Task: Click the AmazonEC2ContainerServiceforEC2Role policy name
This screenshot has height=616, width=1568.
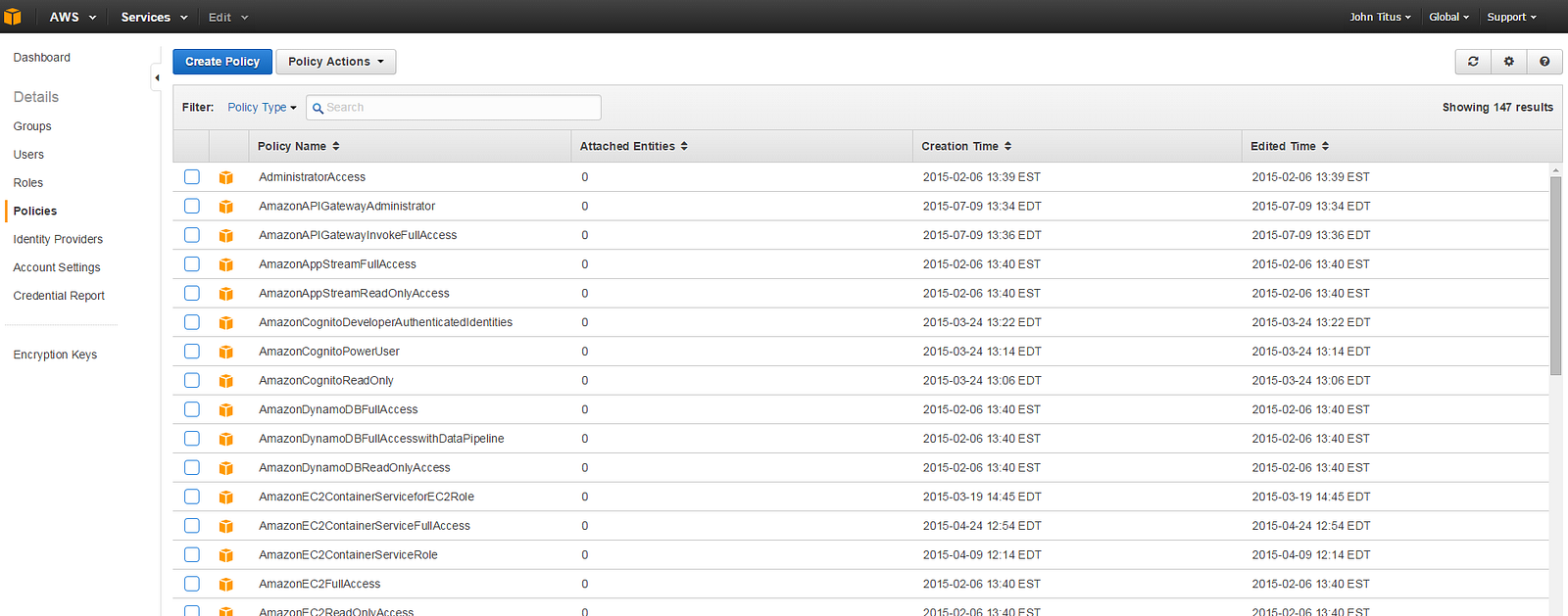Action: [x=367, y=497]
